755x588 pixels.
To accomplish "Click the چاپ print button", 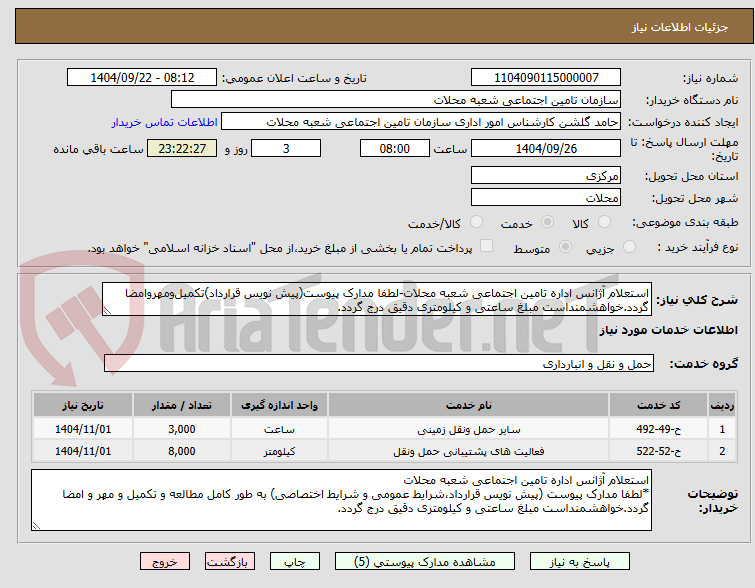I will click(x=295, y=562).
